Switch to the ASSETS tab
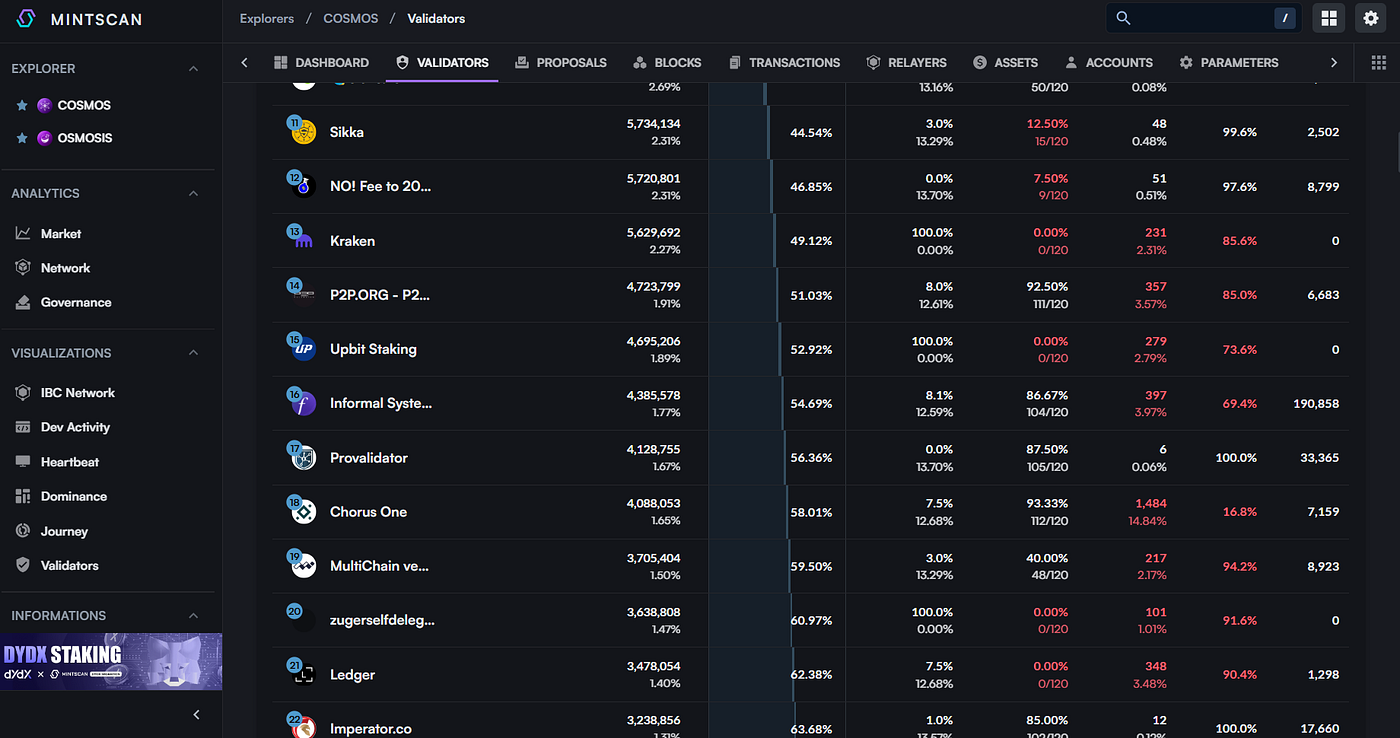This screenshot has height=738, width=1400. pos(1005,62)
